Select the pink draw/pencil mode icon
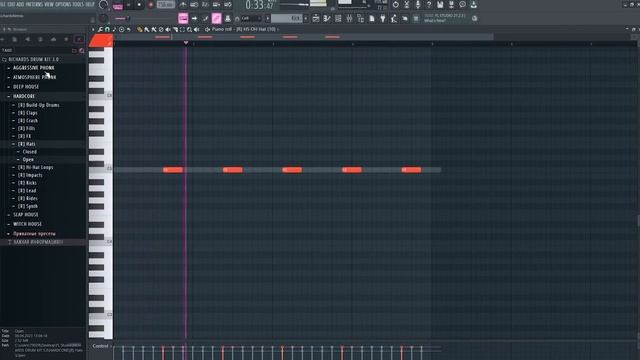The width and height of the screenshot is (640, 360). click(216, 18)
